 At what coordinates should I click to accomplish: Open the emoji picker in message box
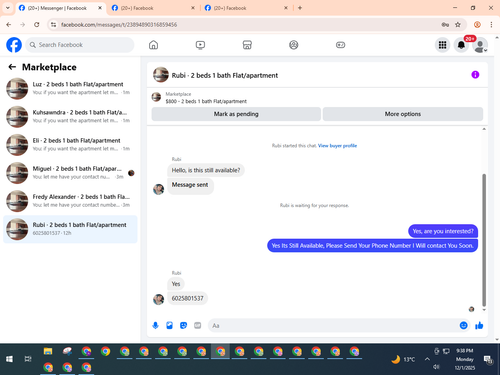tap(463, 325)
